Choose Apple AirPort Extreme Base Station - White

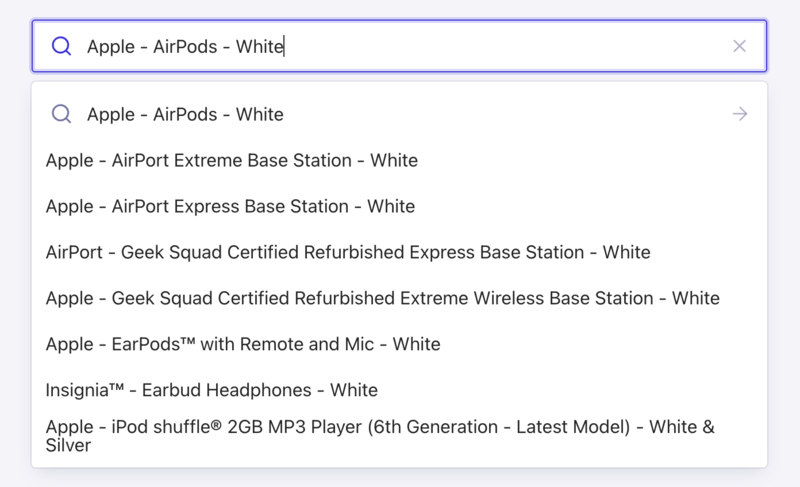click(232, 160)
